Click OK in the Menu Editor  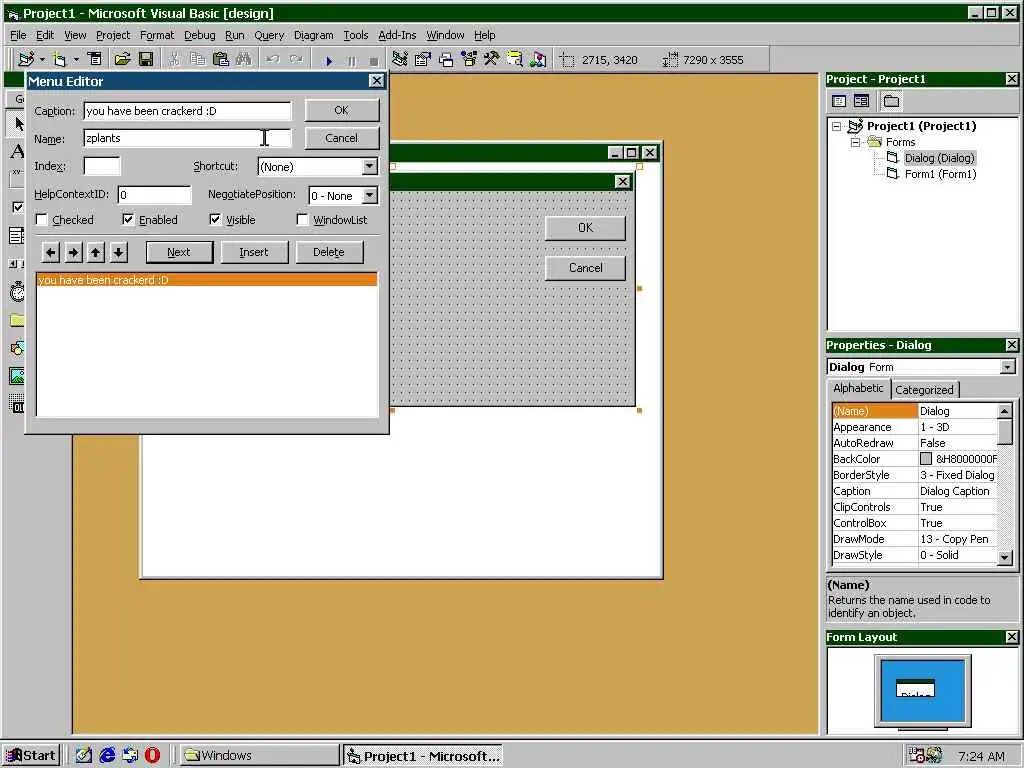(342, 110)
